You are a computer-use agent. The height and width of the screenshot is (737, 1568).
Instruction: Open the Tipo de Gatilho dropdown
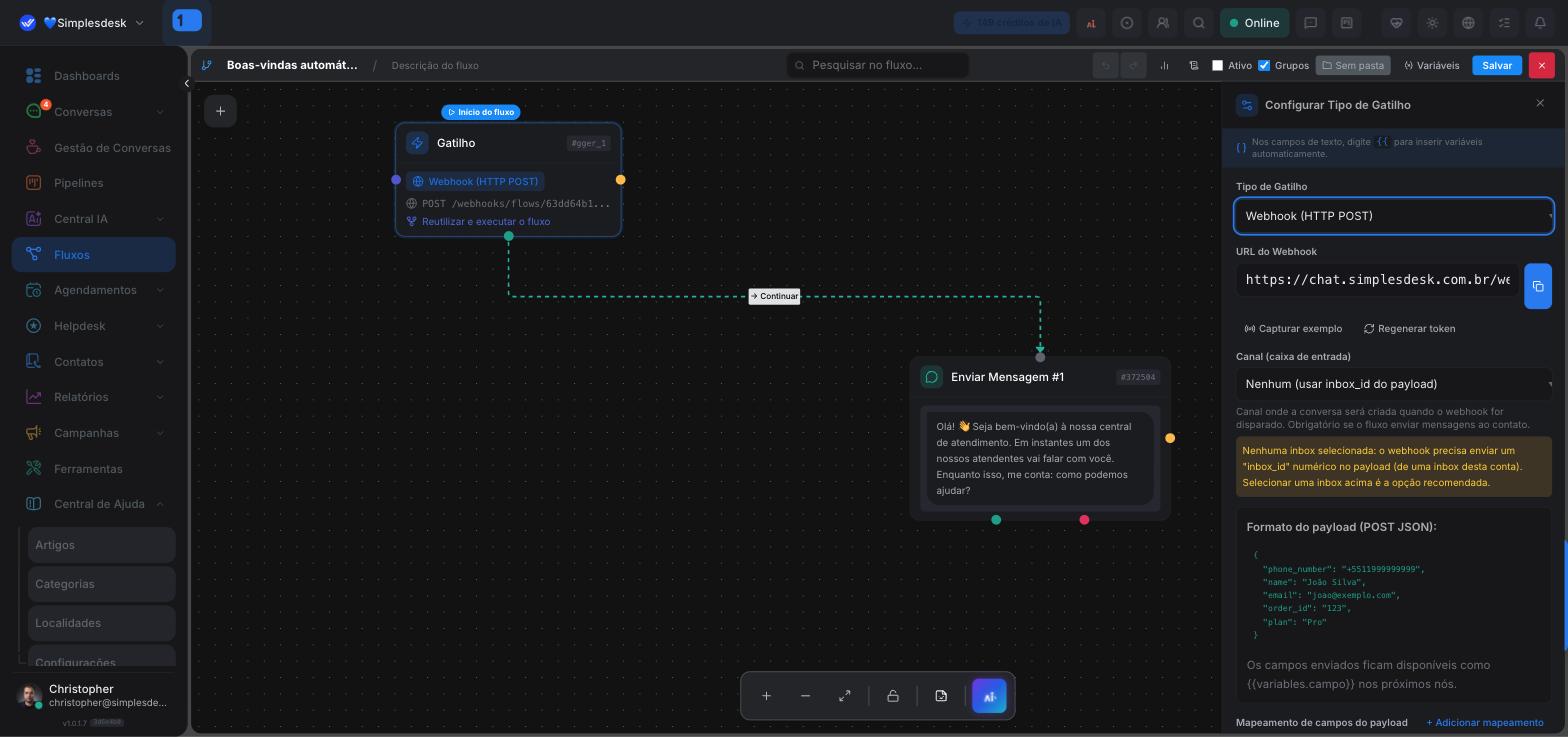click(1394, 216)
